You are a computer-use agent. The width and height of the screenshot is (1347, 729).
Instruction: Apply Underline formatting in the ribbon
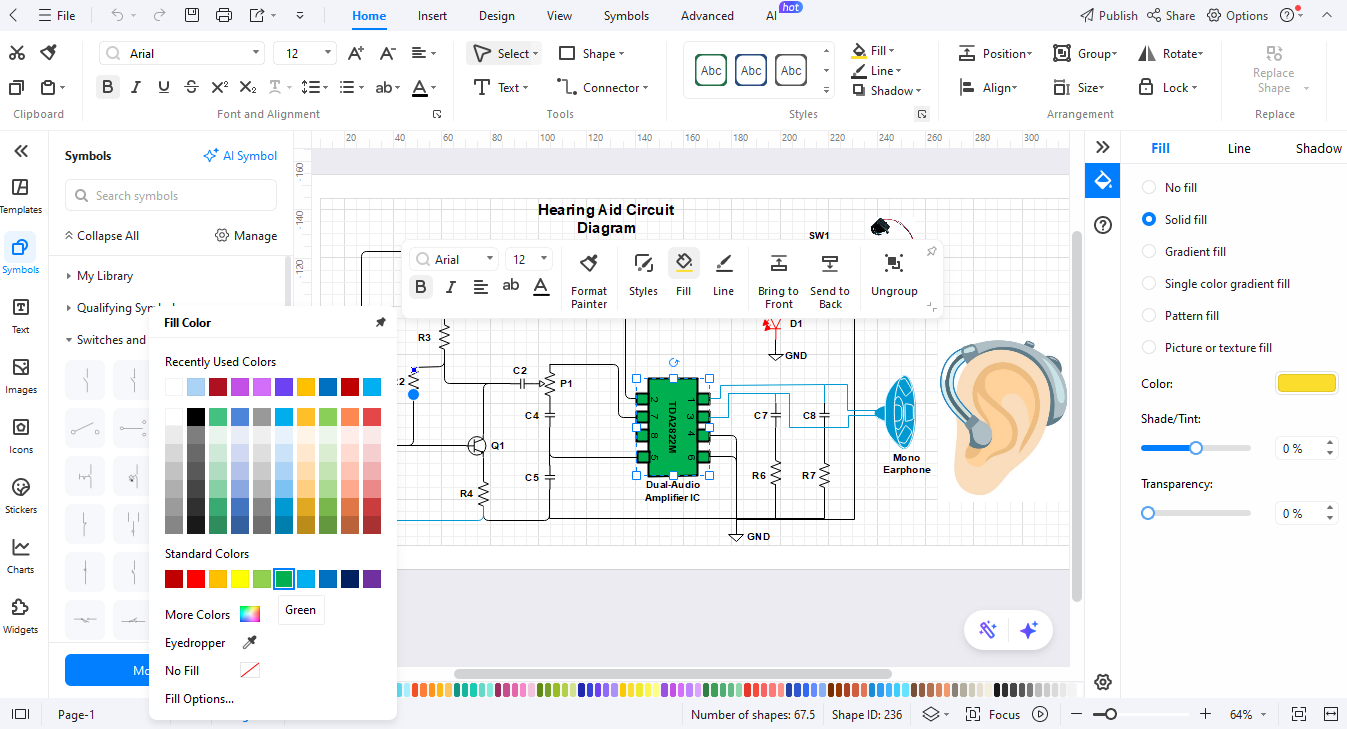pyautogui.click(x=164, y=87)
